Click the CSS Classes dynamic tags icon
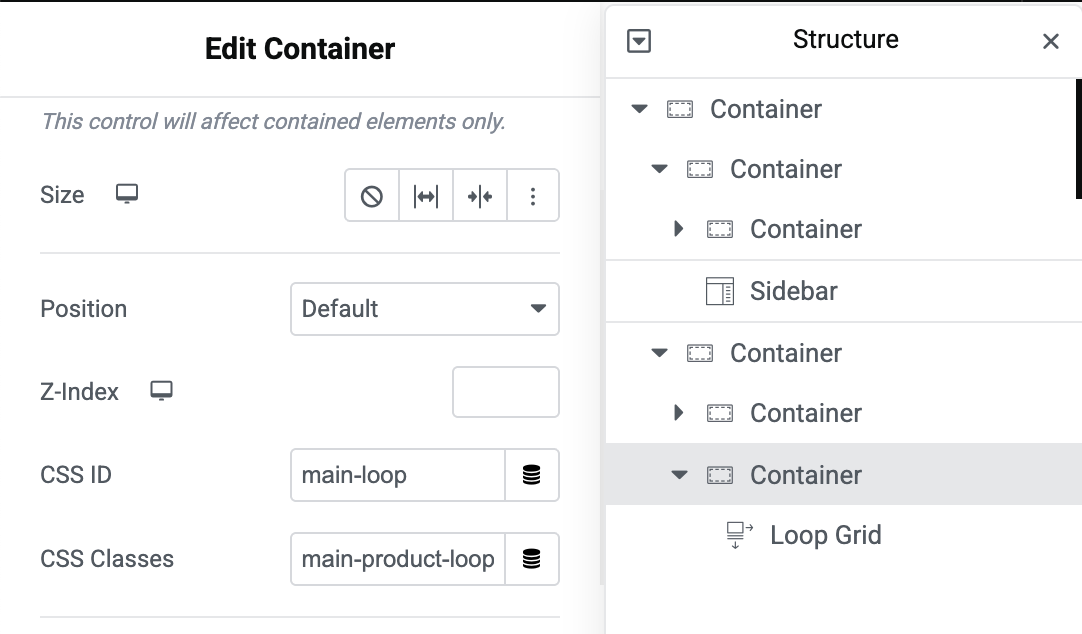Screen dimensions: 1082x634 tap(532, 560)
